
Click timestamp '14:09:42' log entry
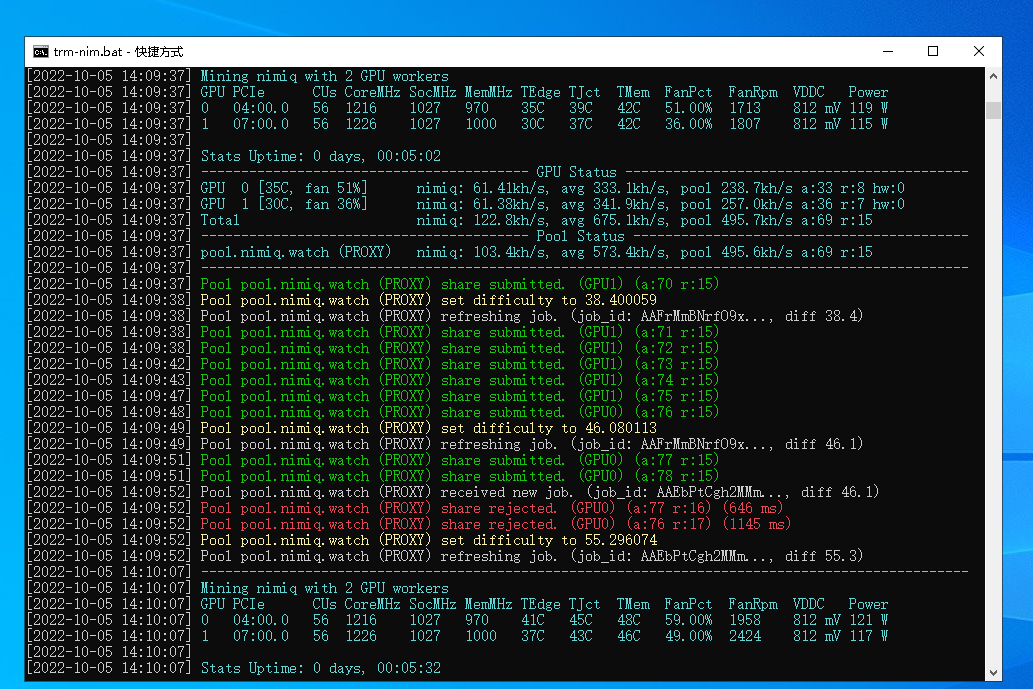(155, 364)
